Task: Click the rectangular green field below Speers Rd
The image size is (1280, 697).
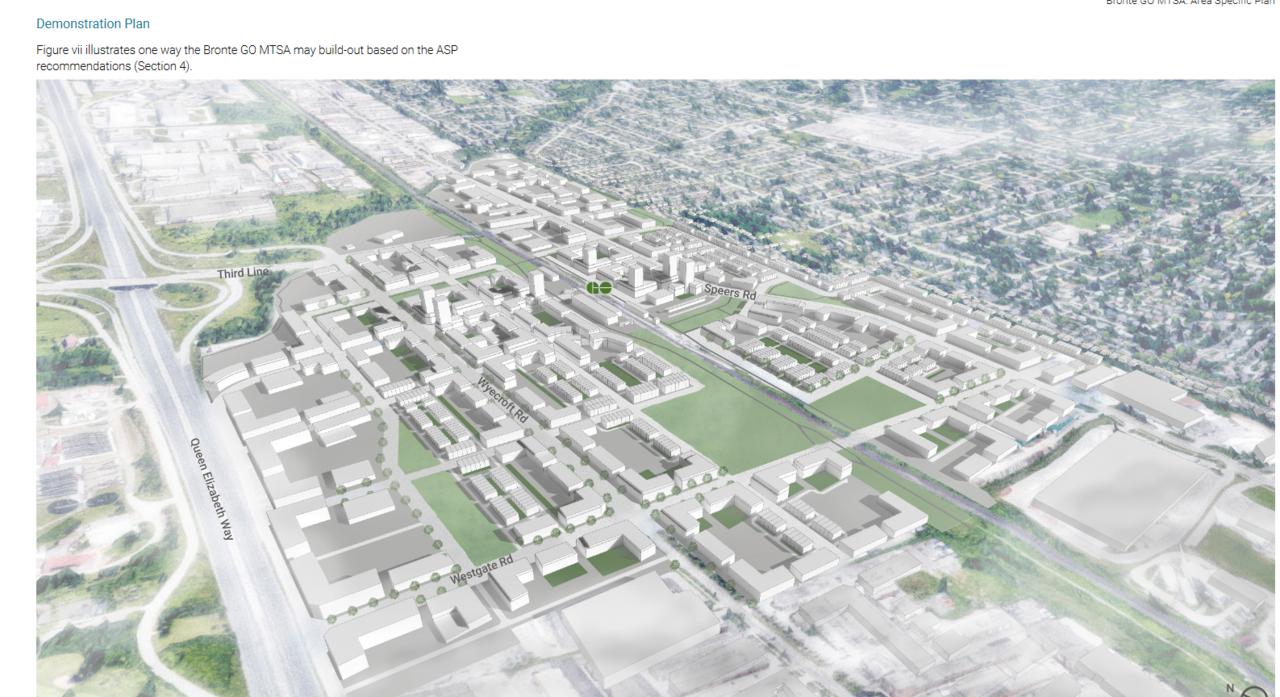Action: [865, 400]
